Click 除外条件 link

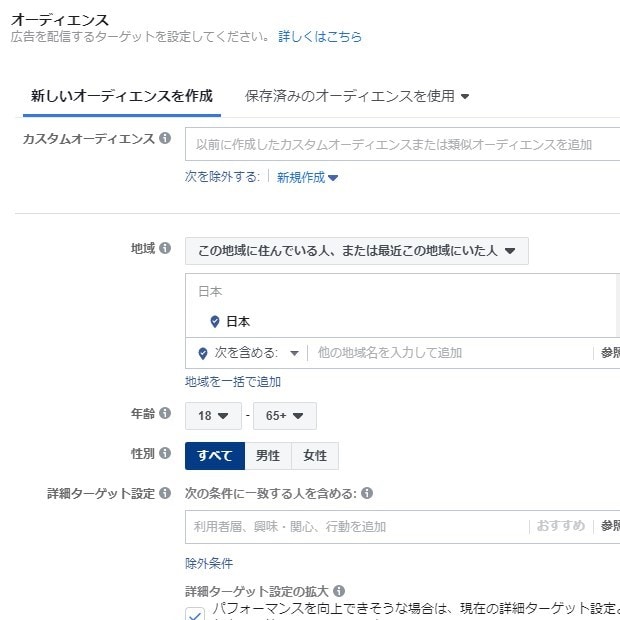coord(209,563)
